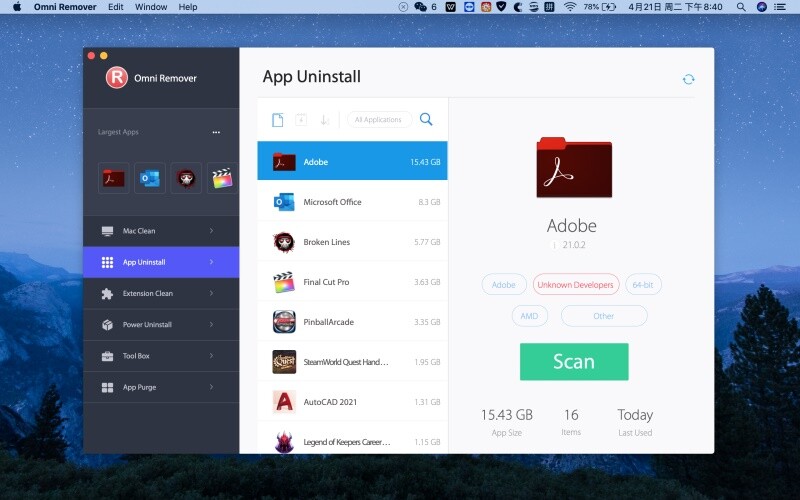
Task: Expand the Tool Box chevron arrow
Action: click(211, 356)
